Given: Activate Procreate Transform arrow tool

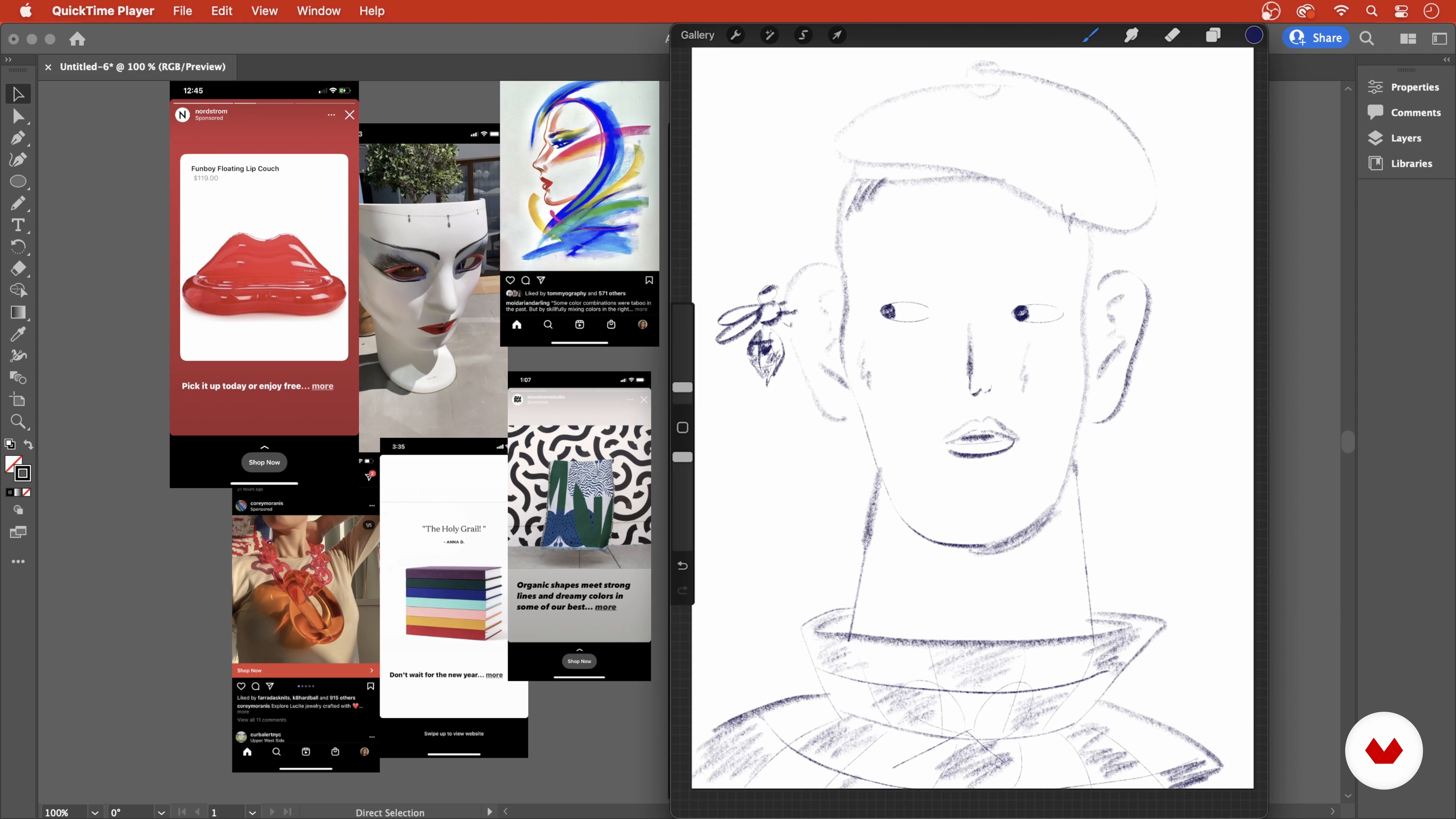Looking at the screenshot, I should tap(837, 35).
